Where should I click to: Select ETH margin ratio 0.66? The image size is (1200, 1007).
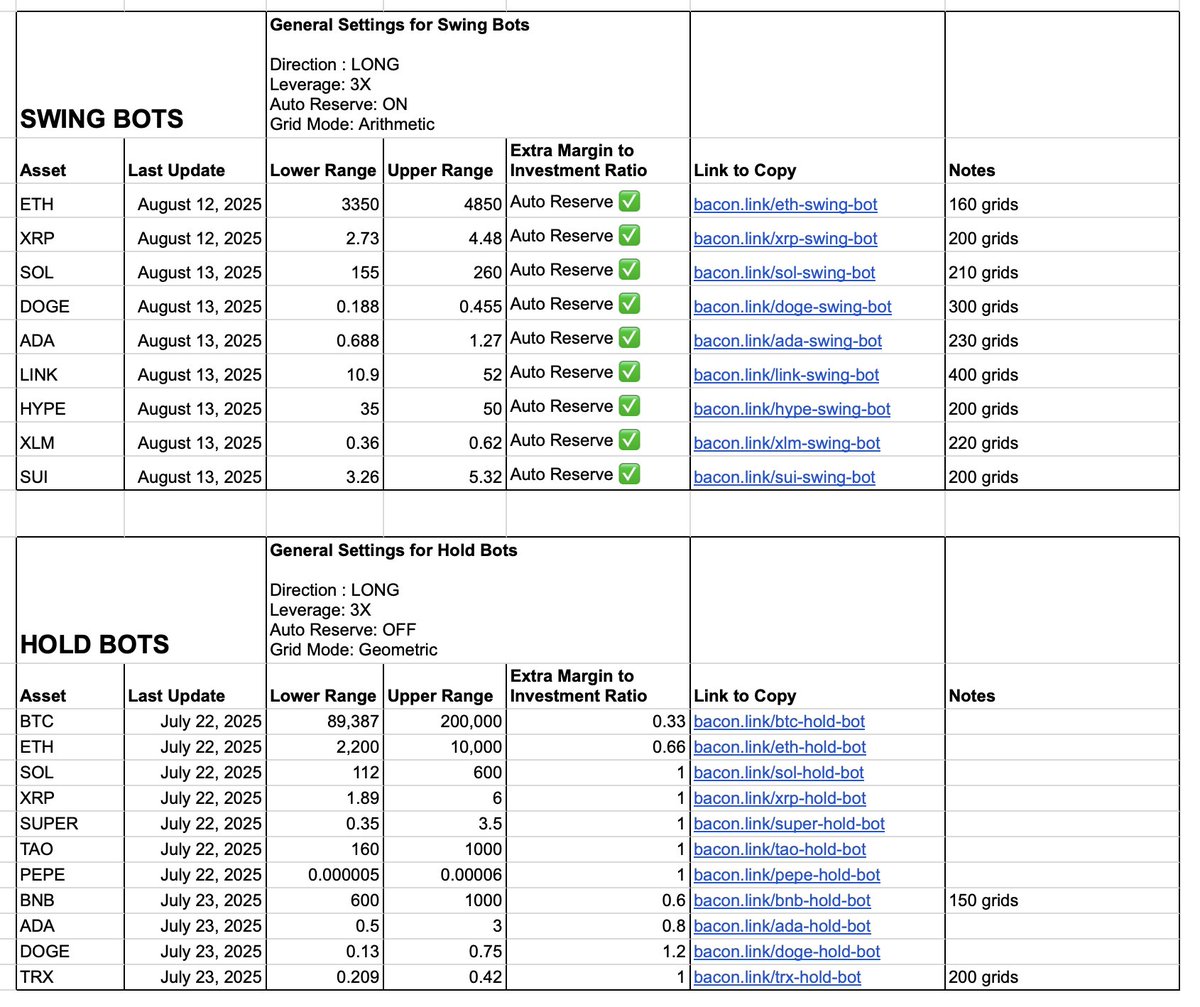point(598,747)
